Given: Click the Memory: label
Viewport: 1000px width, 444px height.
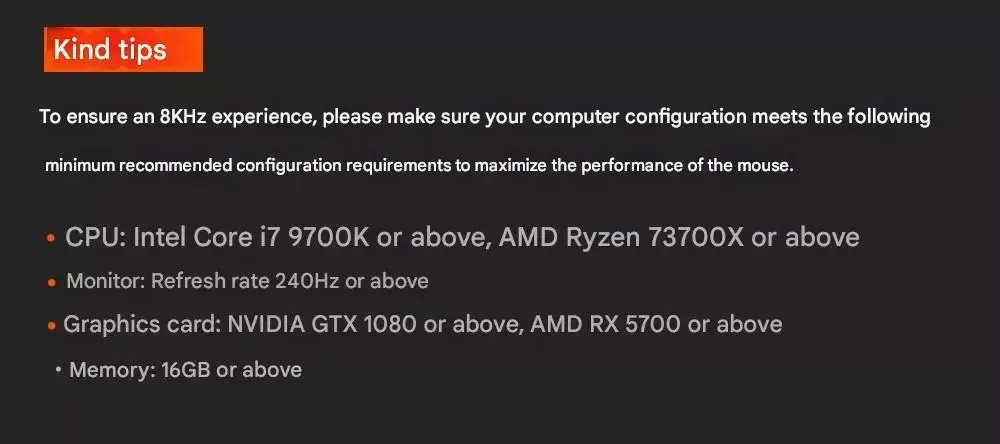Looking at the screenshot, I should click(x=111, y=370).
